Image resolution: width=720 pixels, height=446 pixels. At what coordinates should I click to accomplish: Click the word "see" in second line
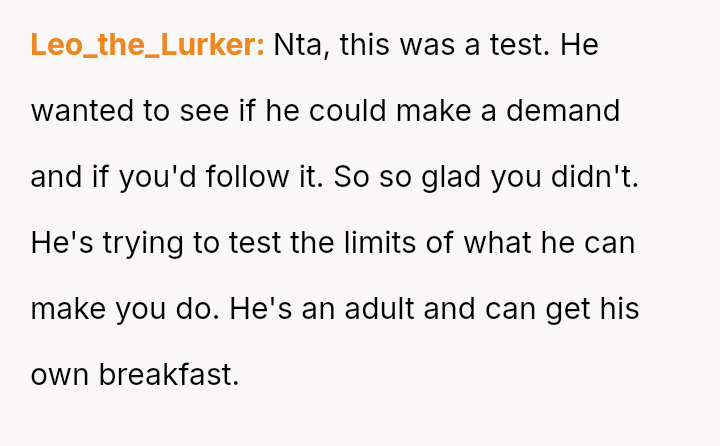tap(204, 113)
